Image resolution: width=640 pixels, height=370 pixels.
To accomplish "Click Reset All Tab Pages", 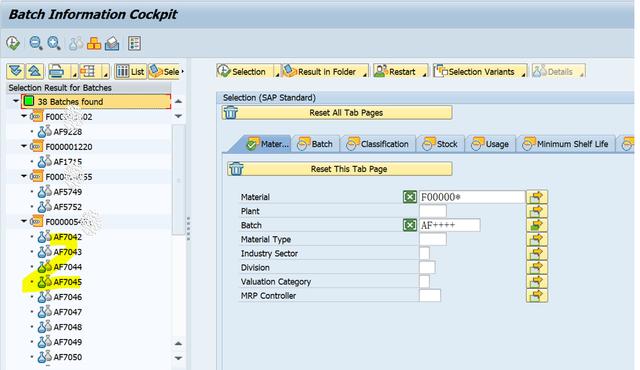I will coord(337,113).
